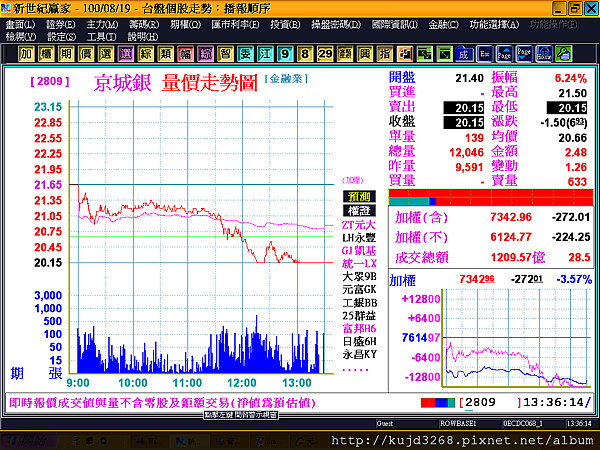The image size is (600, 450).
Task: Open the 匯市利率(F) menu
Action: (x=235, y=25)
